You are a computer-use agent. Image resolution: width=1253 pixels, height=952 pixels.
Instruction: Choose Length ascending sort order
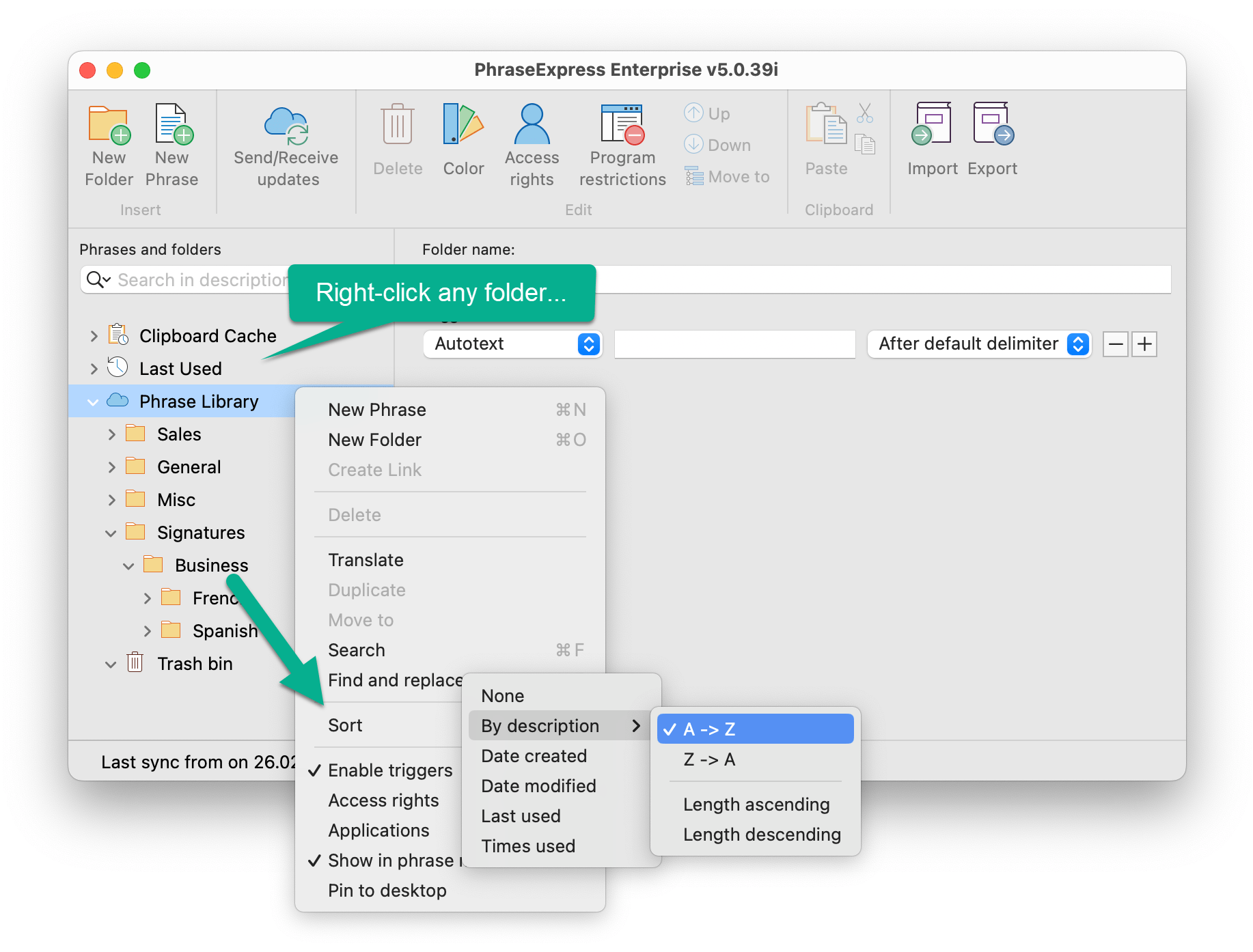point(756,804)
